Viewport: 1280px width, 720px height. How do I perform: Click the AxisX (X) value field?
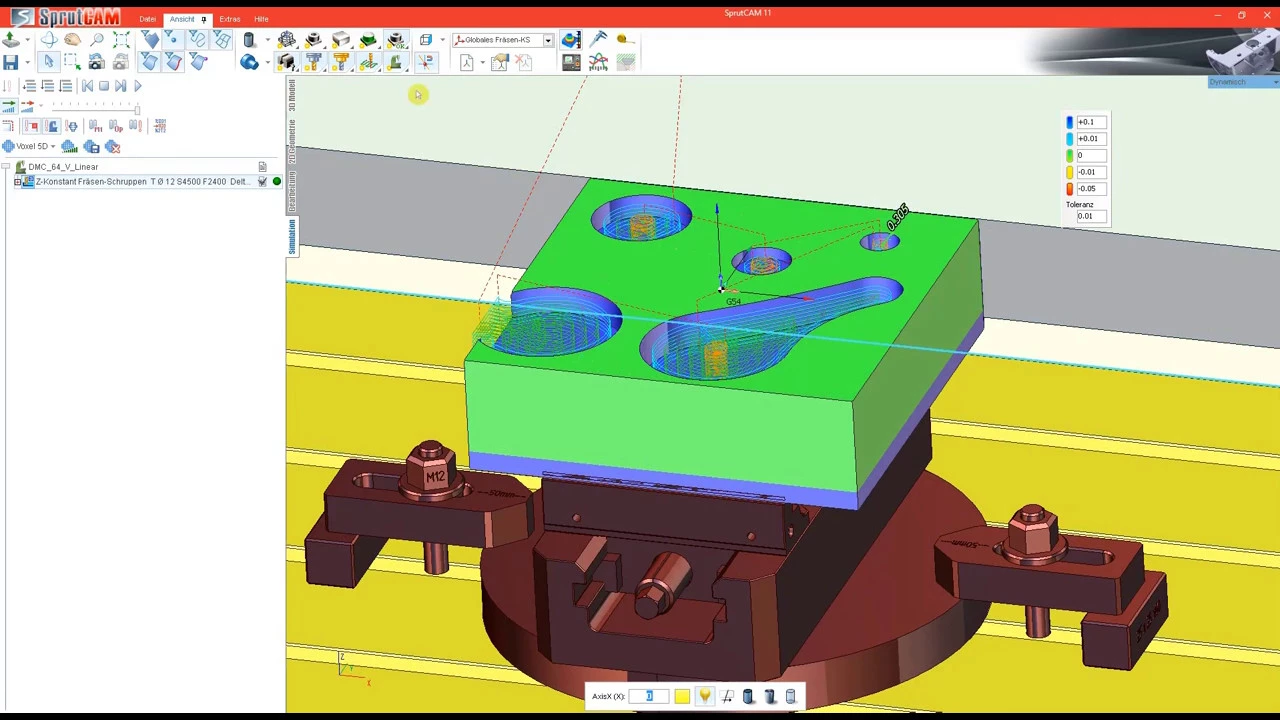pos(649,696)
